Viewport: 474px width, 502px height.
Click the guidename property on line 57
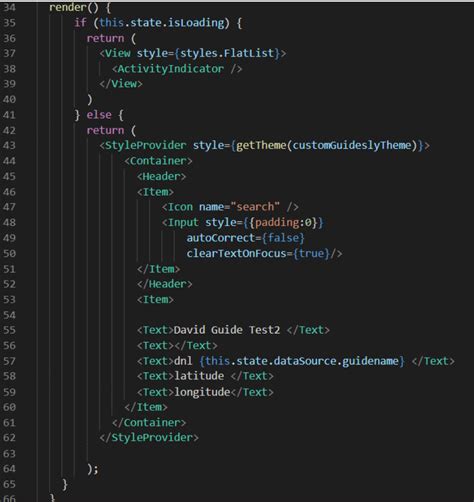coord(370,361)
